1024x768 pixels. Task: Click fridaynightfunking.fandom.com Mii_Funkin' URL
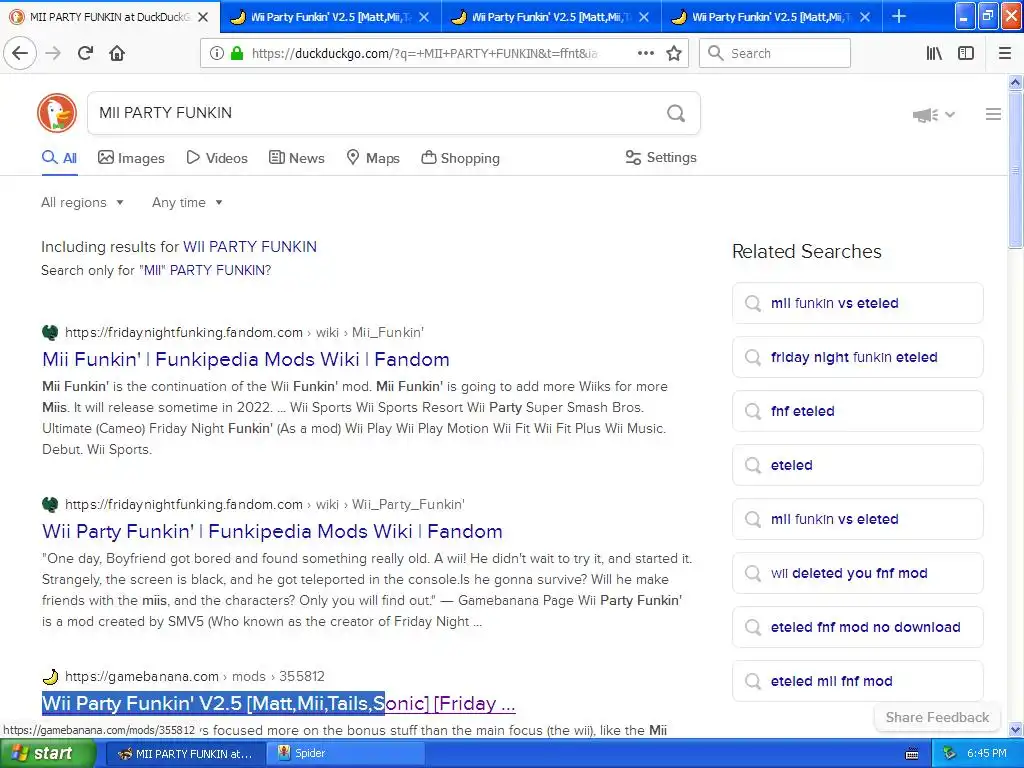244,332
